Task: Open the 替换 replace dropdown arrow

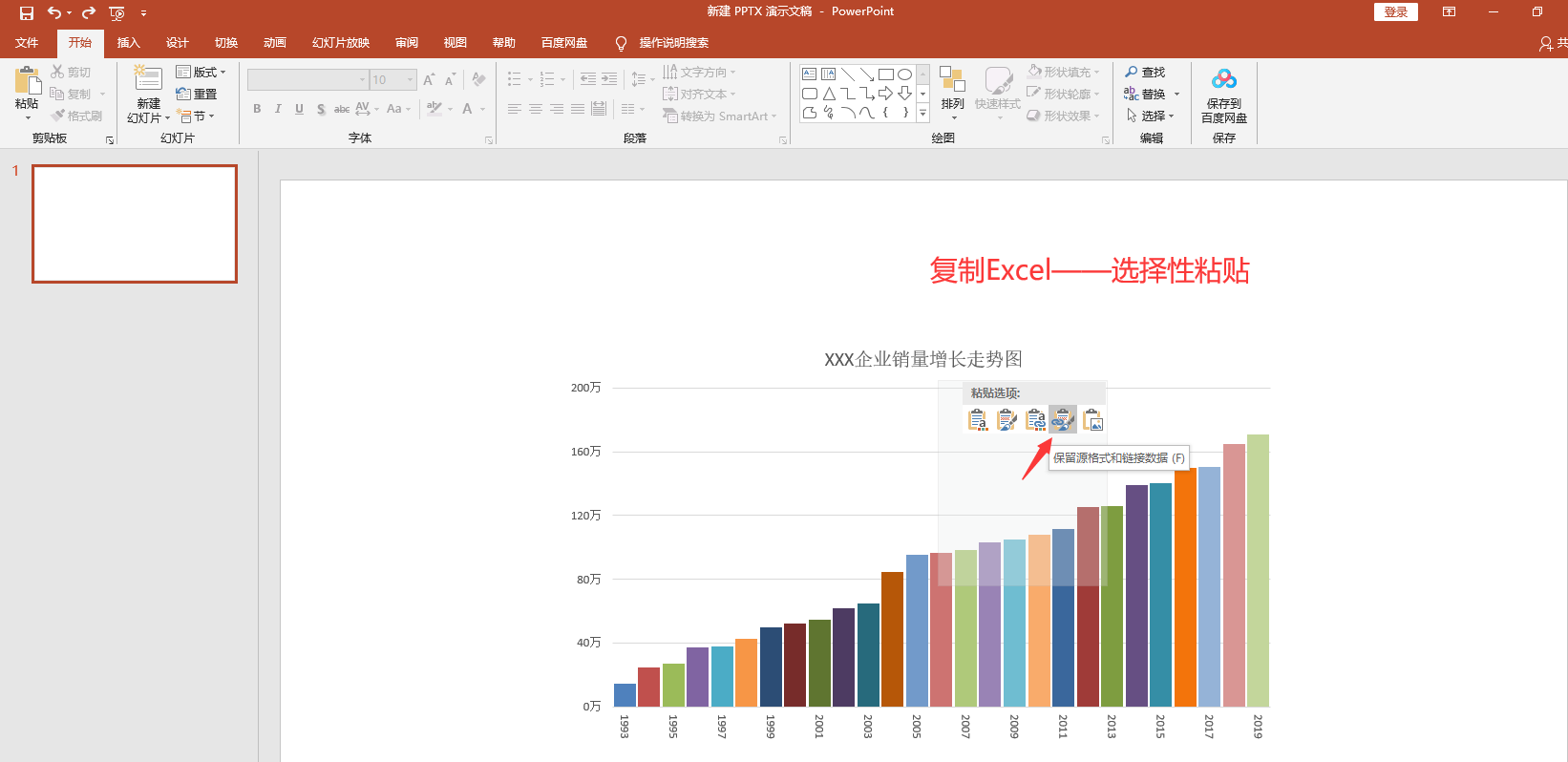Action: [1176, 94]
